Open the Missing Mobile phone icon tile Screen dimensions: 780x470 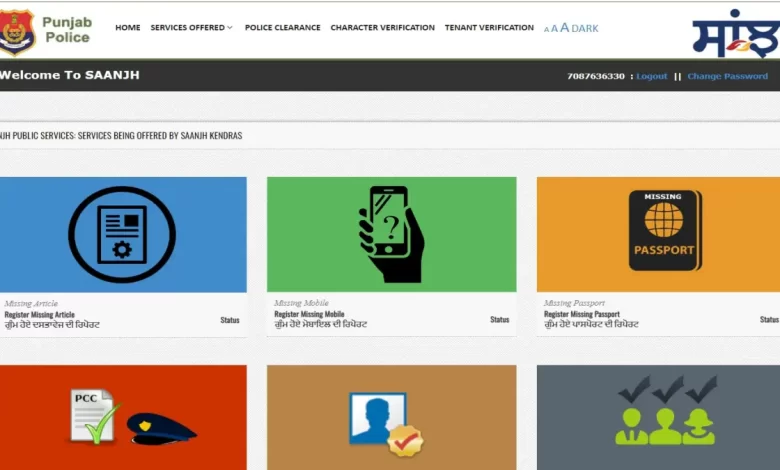tap(391, 234)
